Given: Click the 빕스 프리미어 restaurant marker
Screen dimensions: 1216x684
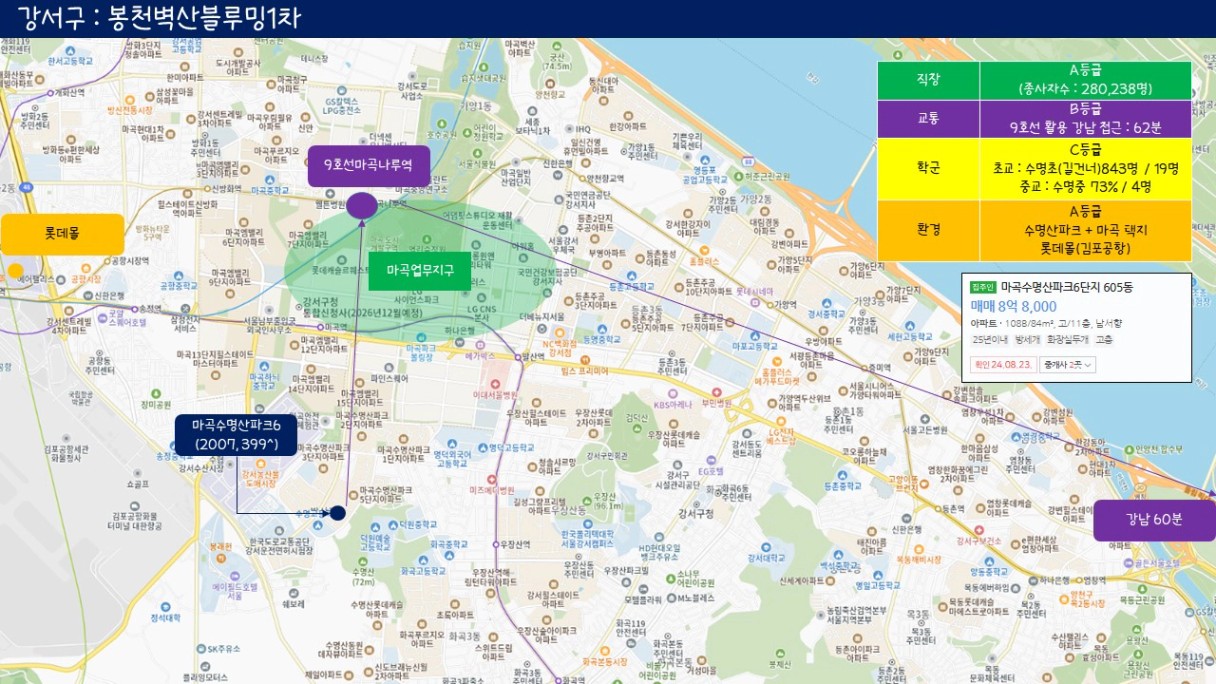Looking at the screenshot, I should [x=584, y=360].
